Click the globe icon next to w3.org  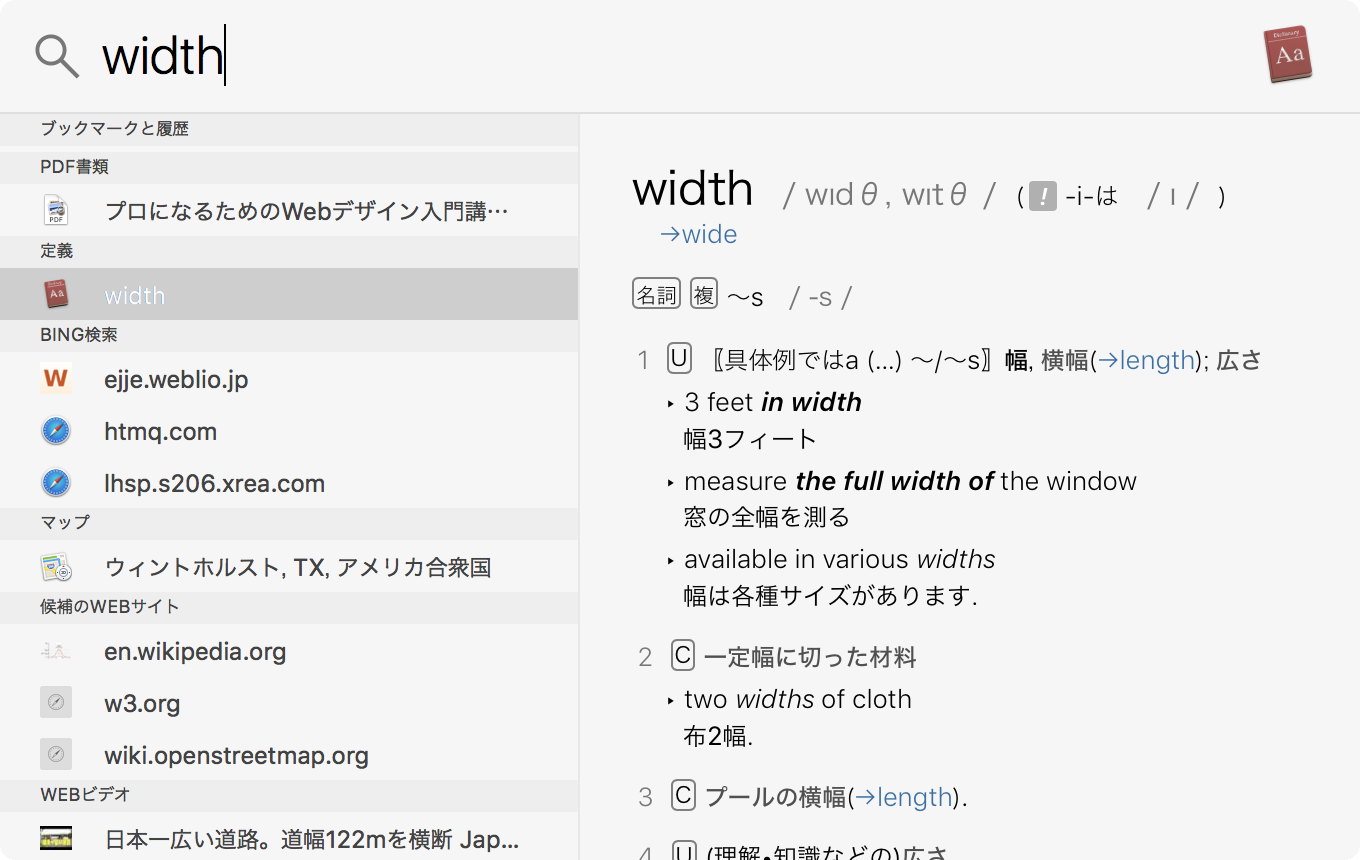coord(56,702)
